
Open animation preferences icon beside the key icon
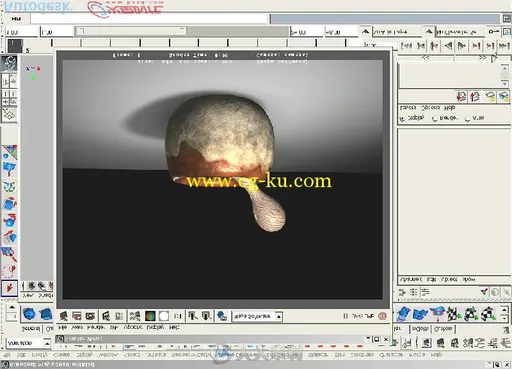pos(507,32)
